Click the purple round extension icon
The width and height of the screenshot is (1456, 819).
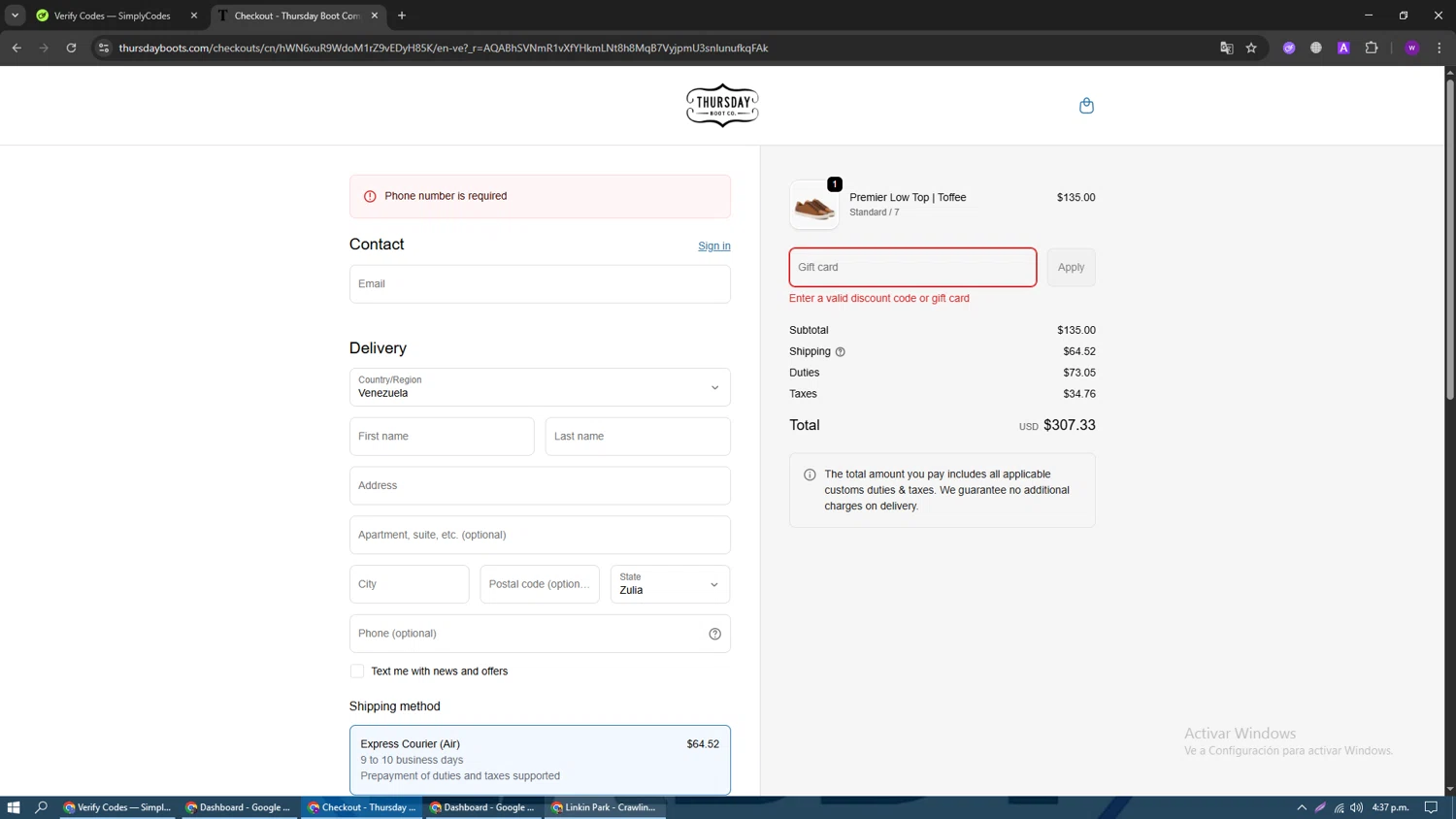tap(1289, 48)
